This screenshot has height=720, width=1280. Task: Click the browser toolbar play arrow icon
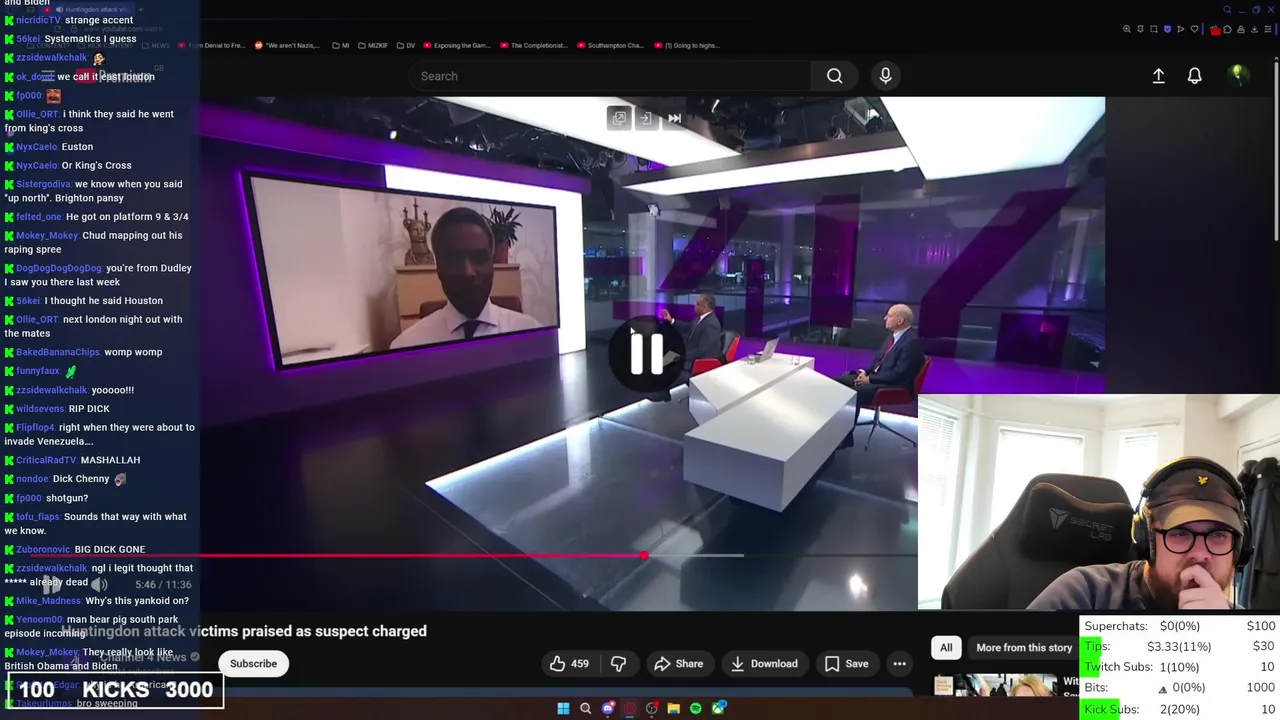point(1180,29)
